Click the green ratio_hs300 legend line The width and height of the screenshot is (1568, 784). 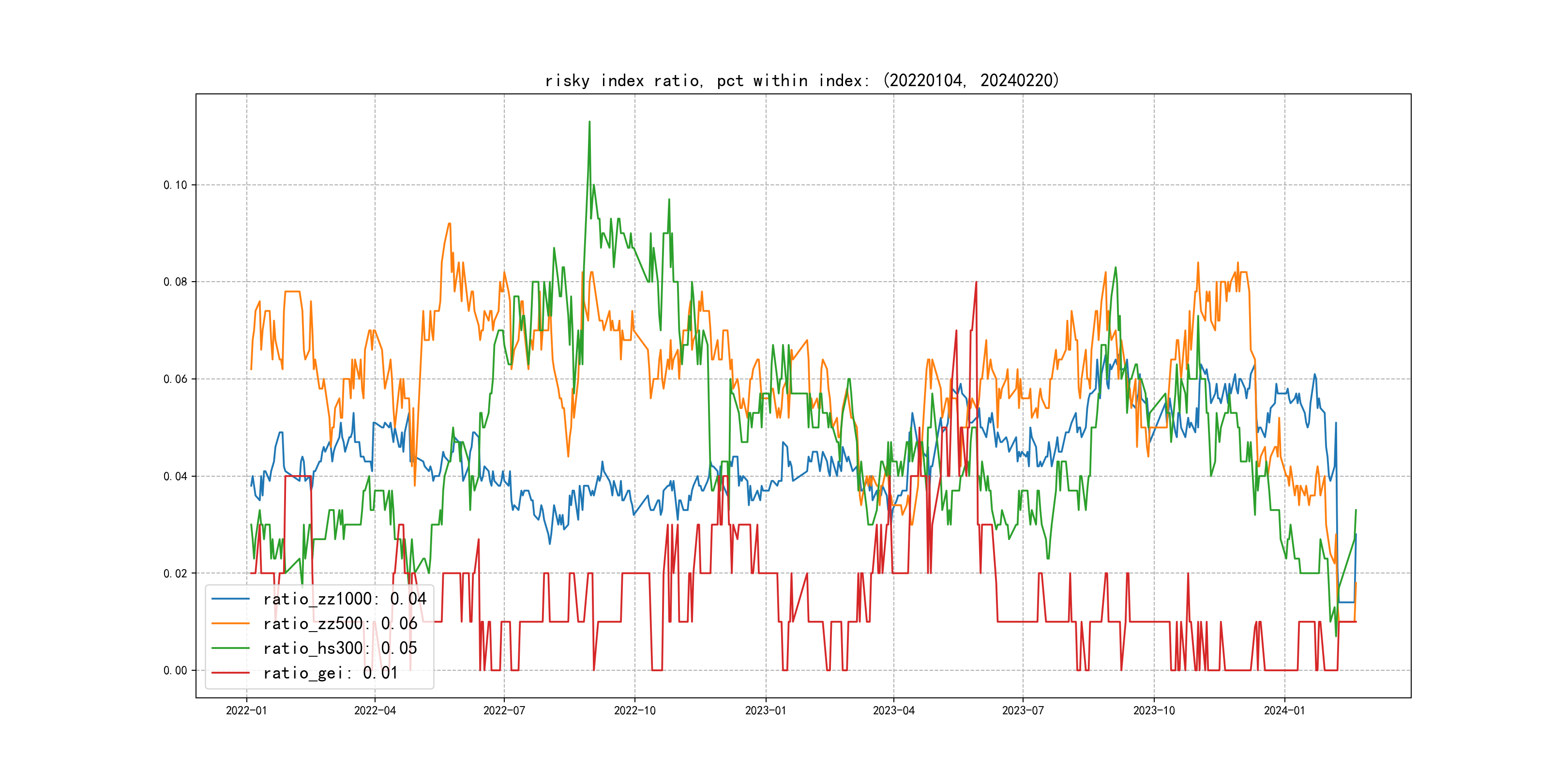(x=230, y=648)
